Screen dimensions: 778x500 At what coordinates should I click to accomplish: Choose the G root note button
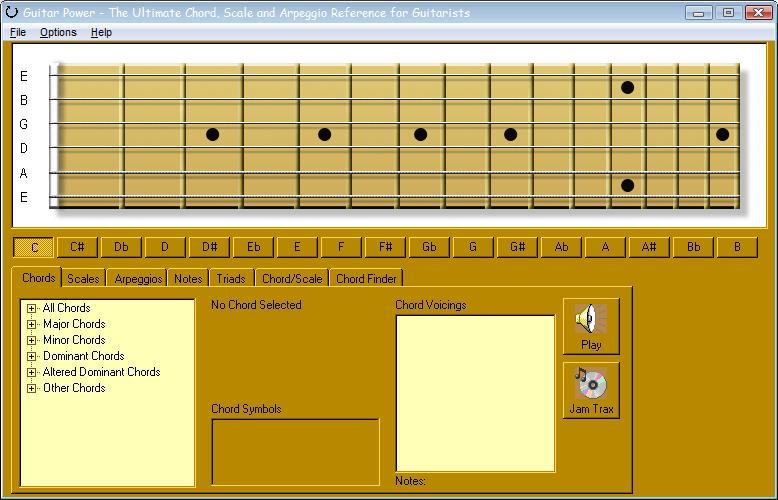473,247
